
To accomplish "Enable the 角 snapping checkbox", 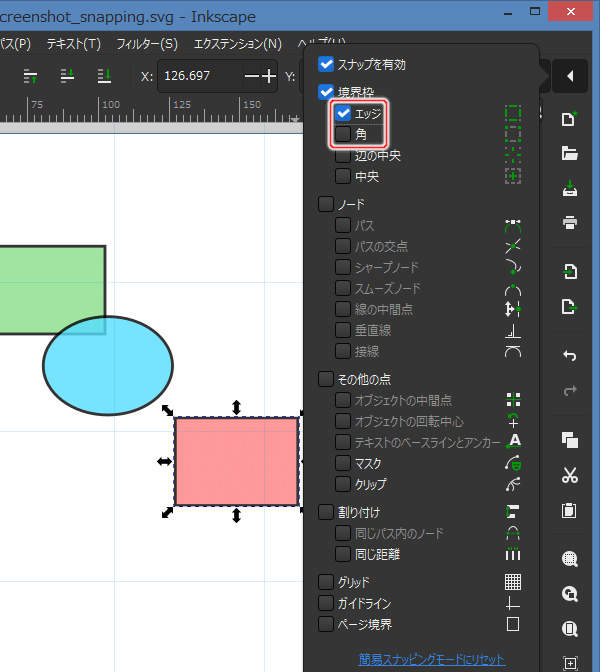I will [344, 134].
